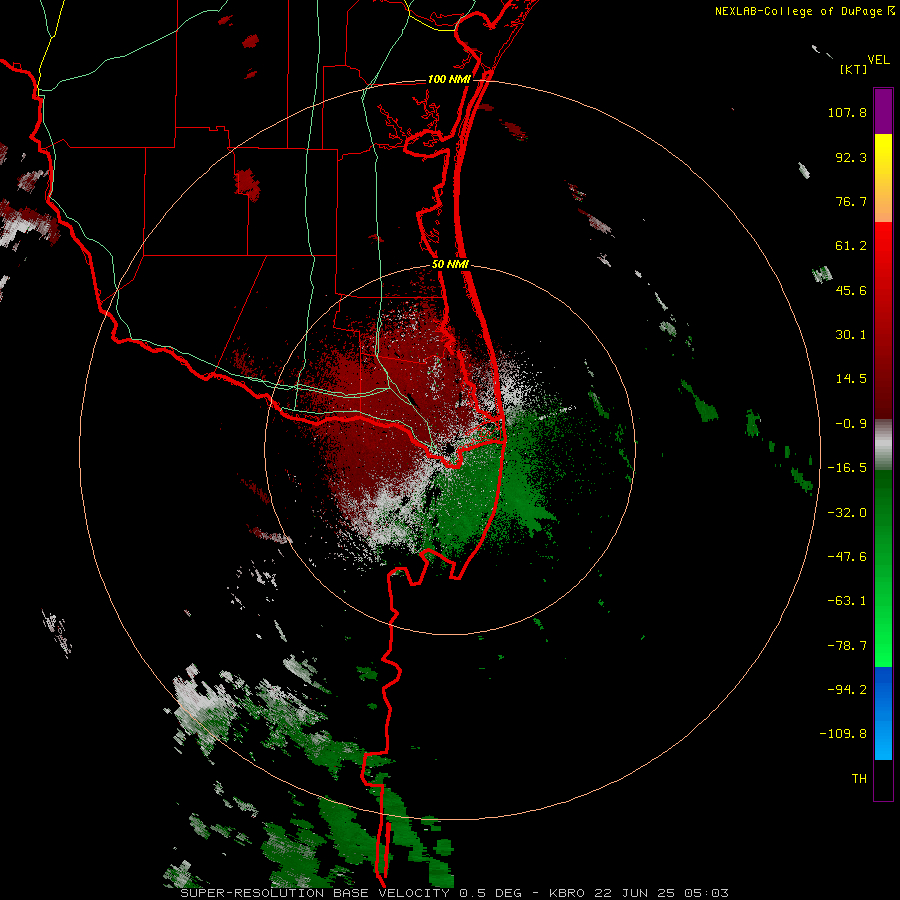Image resolution: width=900 pixels, height=900 pixels.
Task: Click the 14.5 value on the velocity scale
Action: click(x=851, y=379)
